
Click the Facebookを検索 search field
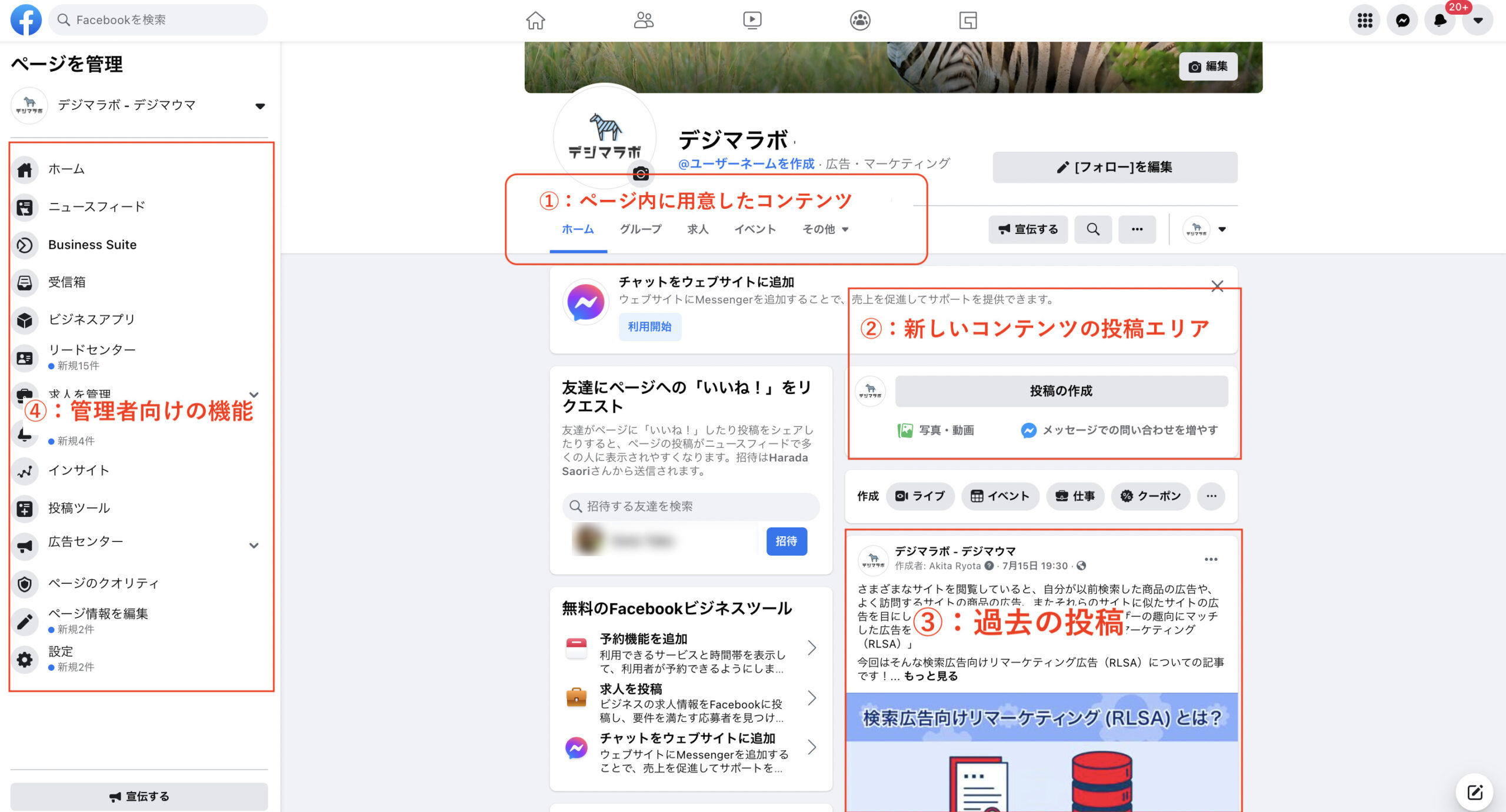coord(158,20)
